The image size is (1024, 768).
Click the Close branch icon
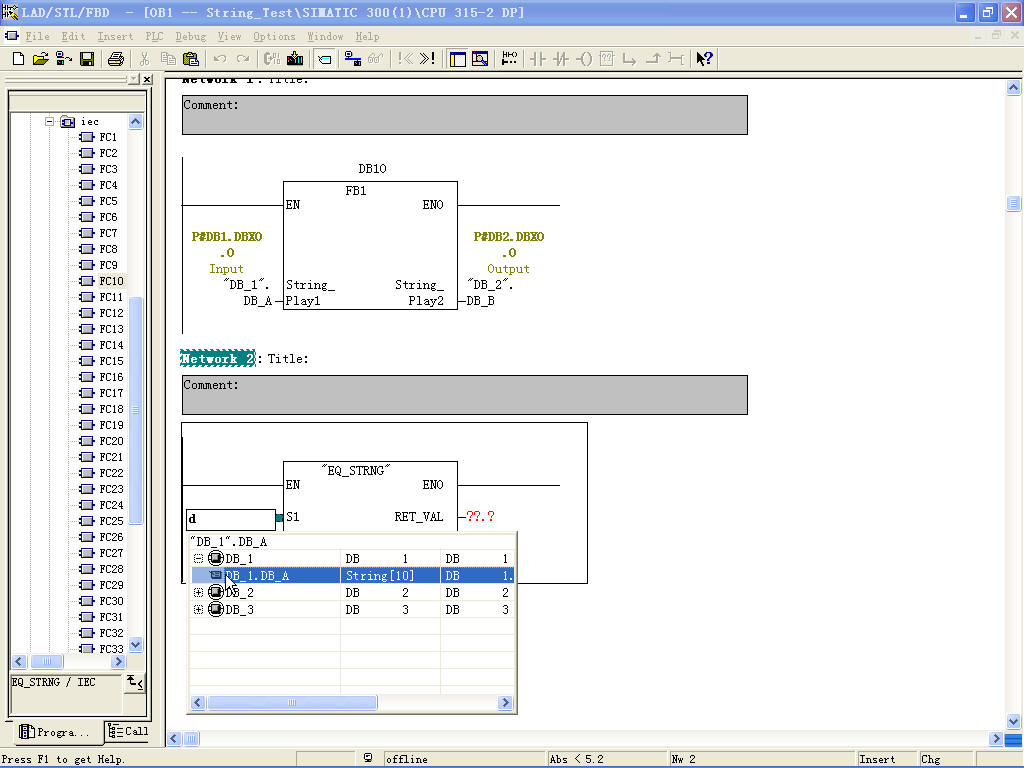[x=653, y=59]
